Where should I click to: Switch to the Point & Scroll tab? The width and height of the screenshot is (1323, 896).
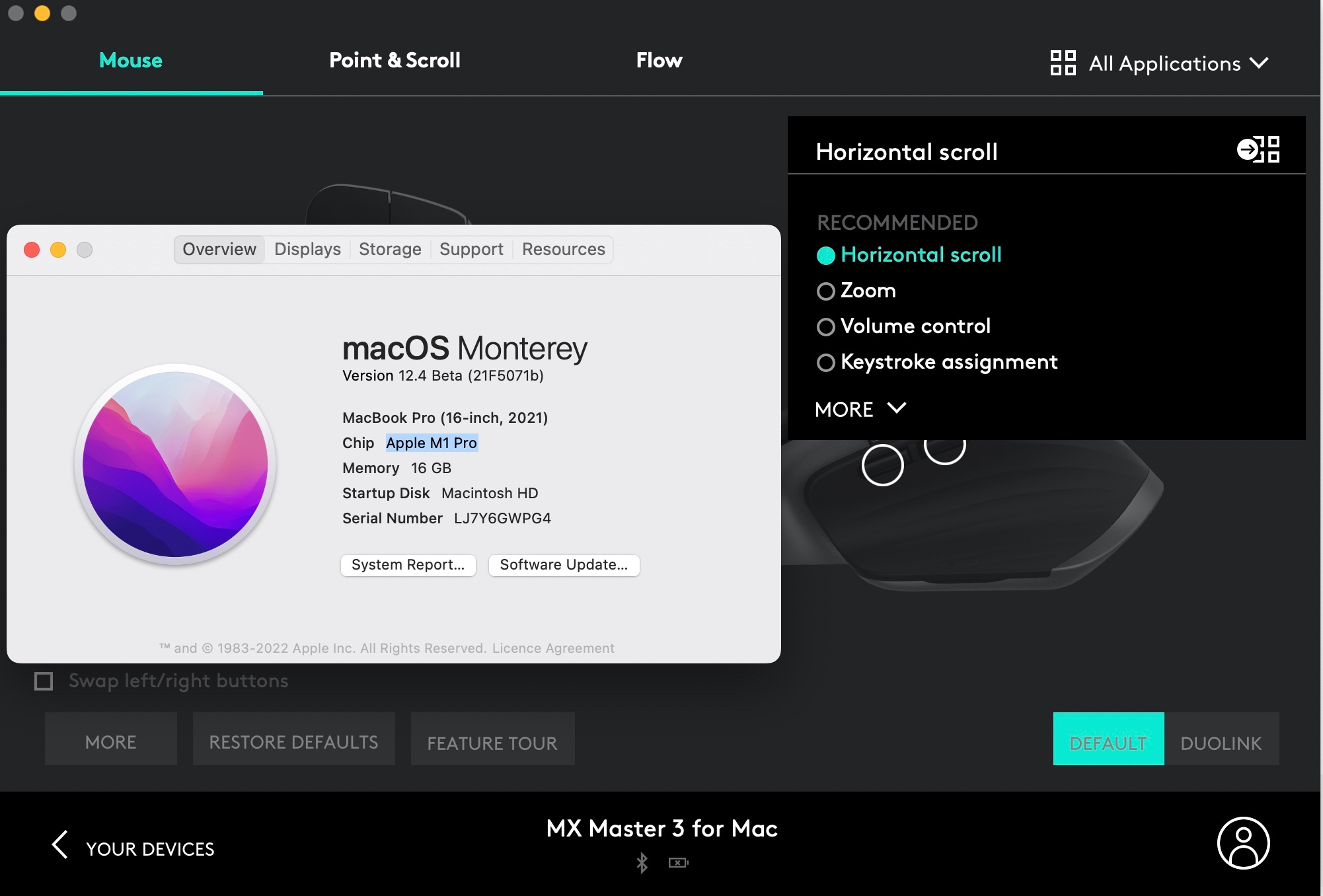[x=395, y=60]
